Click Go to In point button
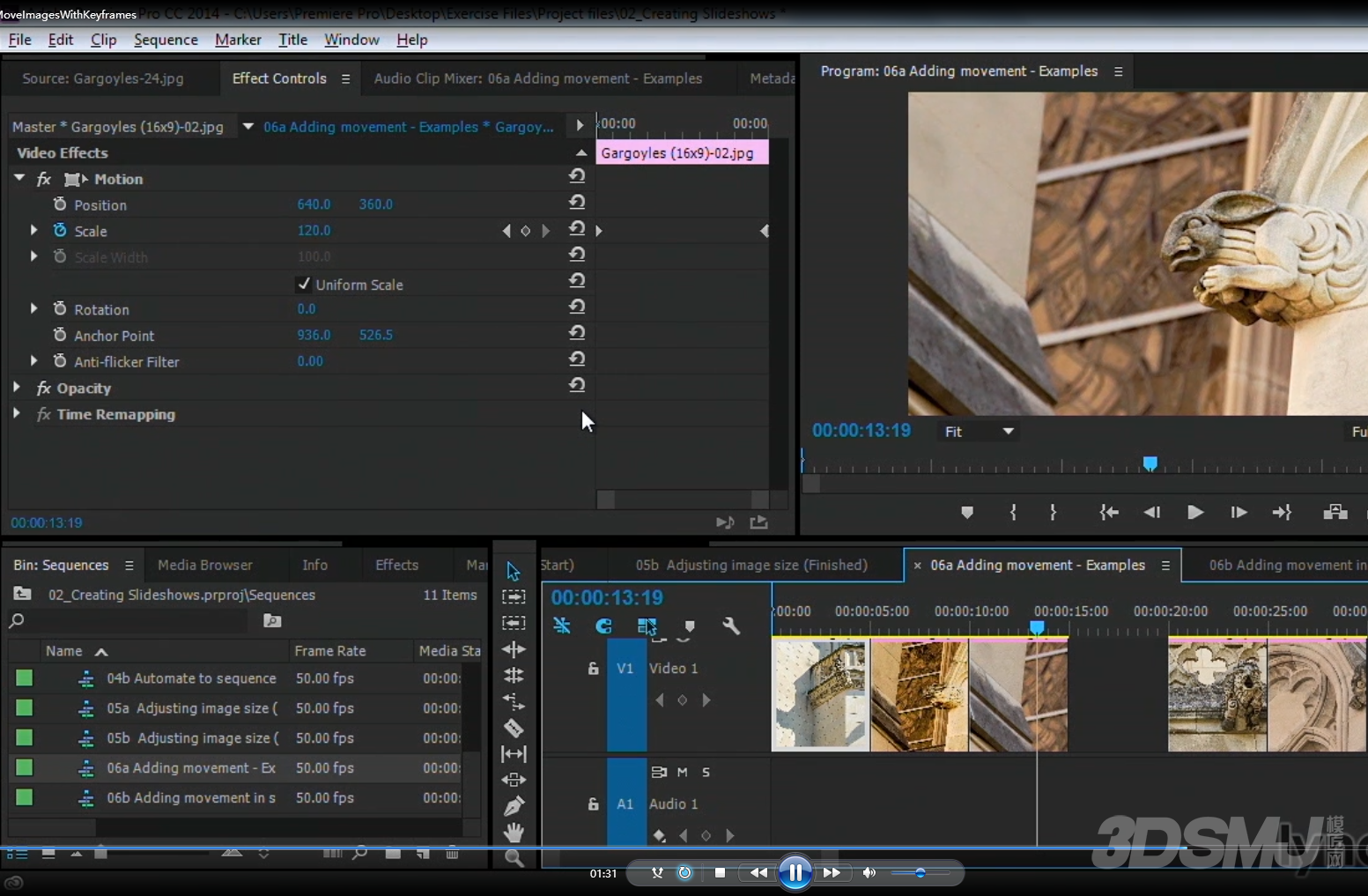This screenshot has width=1368, height=896. 1109,512
